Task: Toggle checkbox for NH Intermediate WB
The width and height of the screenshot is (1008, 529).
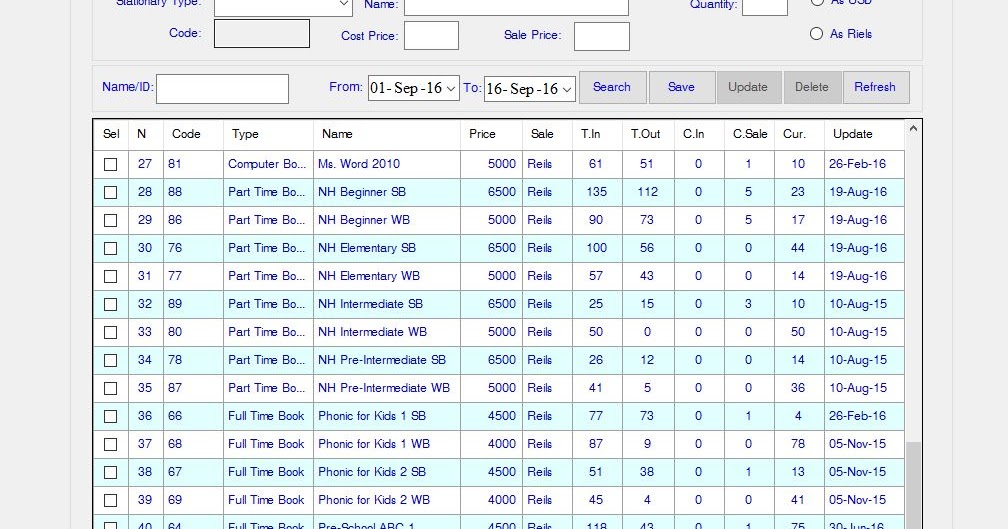Action: pos(111,332)
